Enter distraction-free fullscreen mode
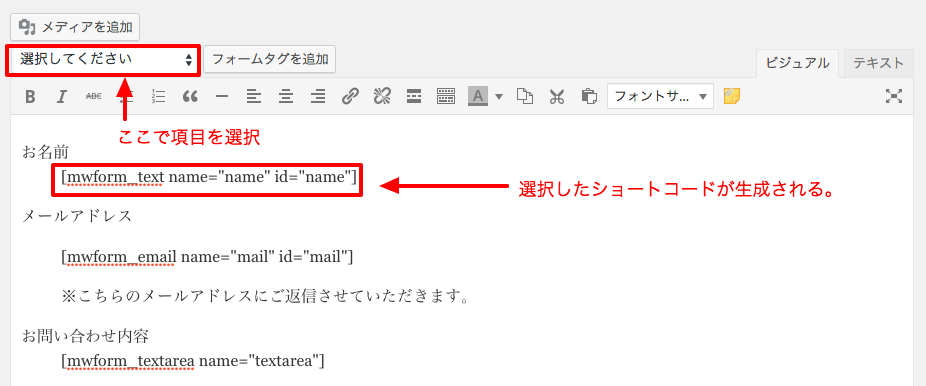926x386 pixels. tap(894, 96)
